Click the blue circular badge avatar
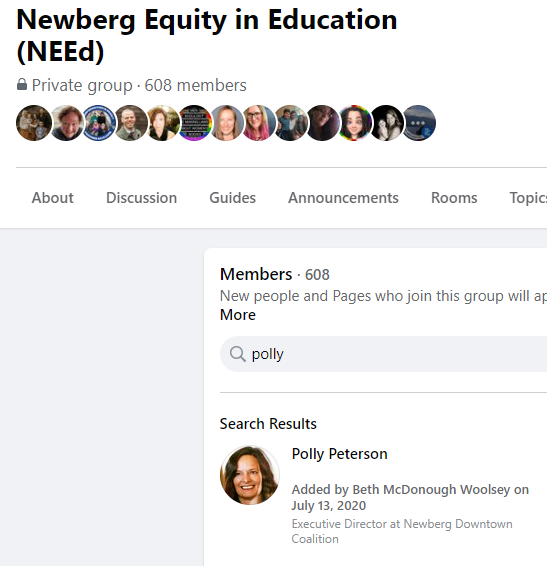This screenshot has height=566, width=547. tap(98, 123)
